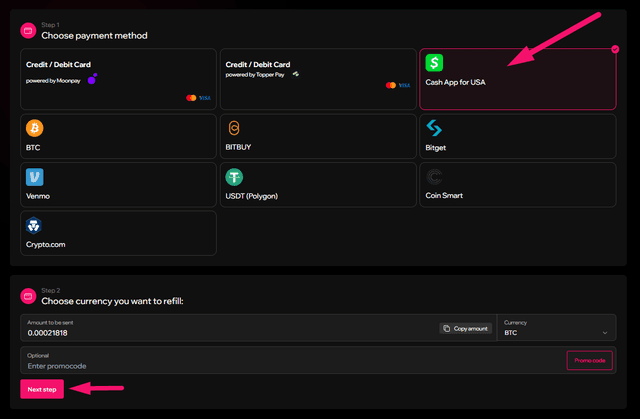Click 'Choose currency you want to refill:' heading

click(112, 301)
